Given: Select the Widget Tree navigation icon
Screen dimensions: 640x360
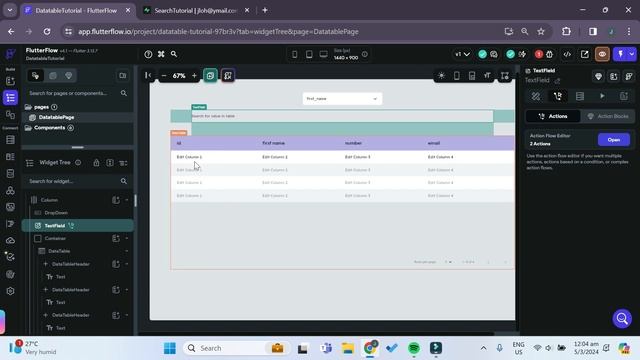Looking at the screenshot, I should point(10,98).
